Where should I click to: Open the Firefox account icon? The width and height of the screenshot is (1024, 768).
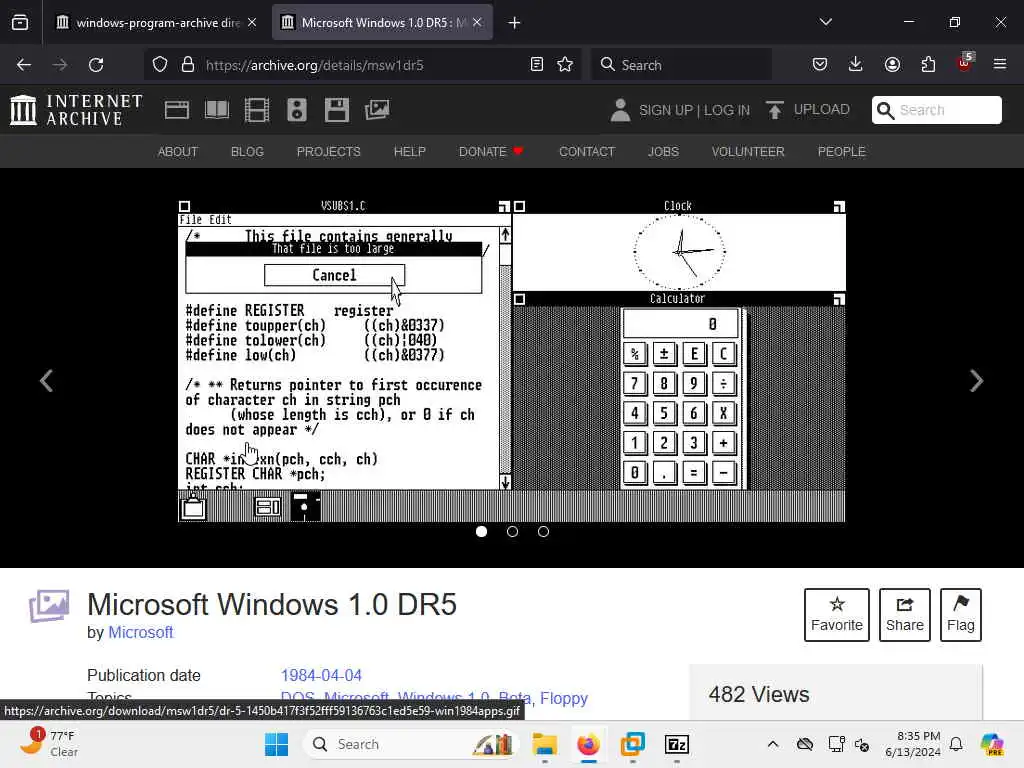(x=892, y=65)
